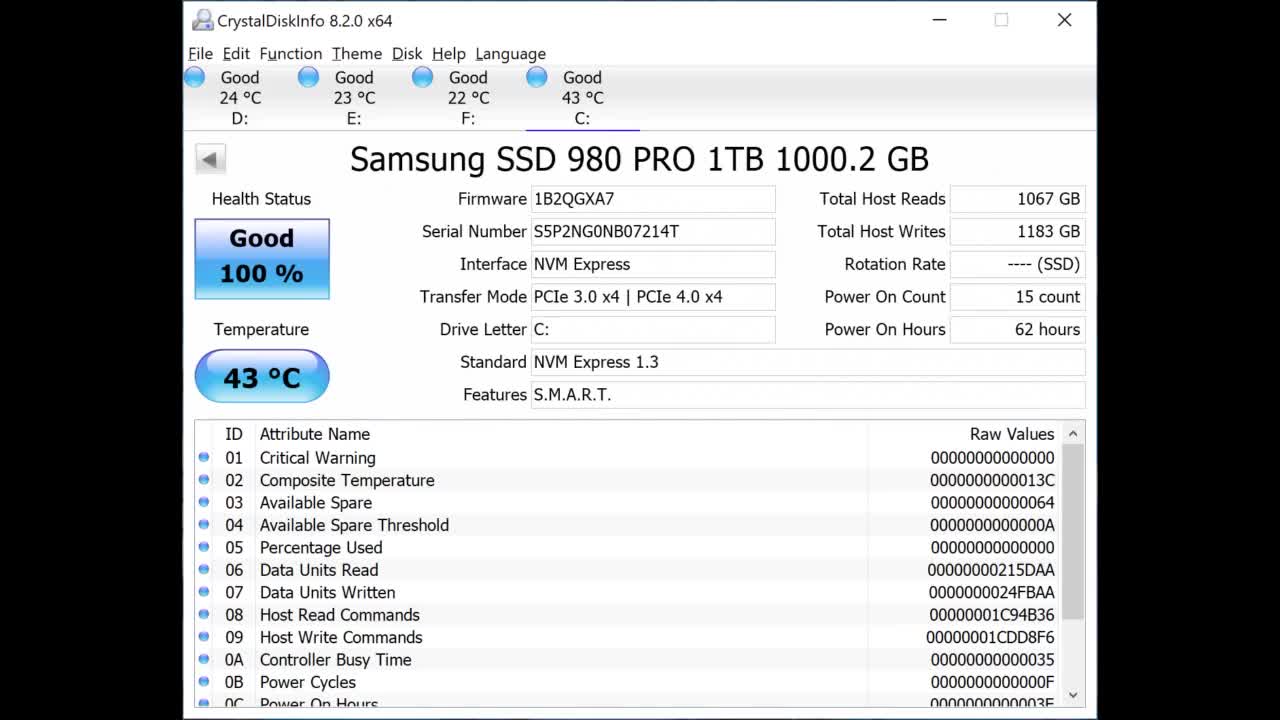The height and width of the screenshot is (720, 1280).
Task: Select the Composite Temperature attribute name
Action: coord(347,480)
